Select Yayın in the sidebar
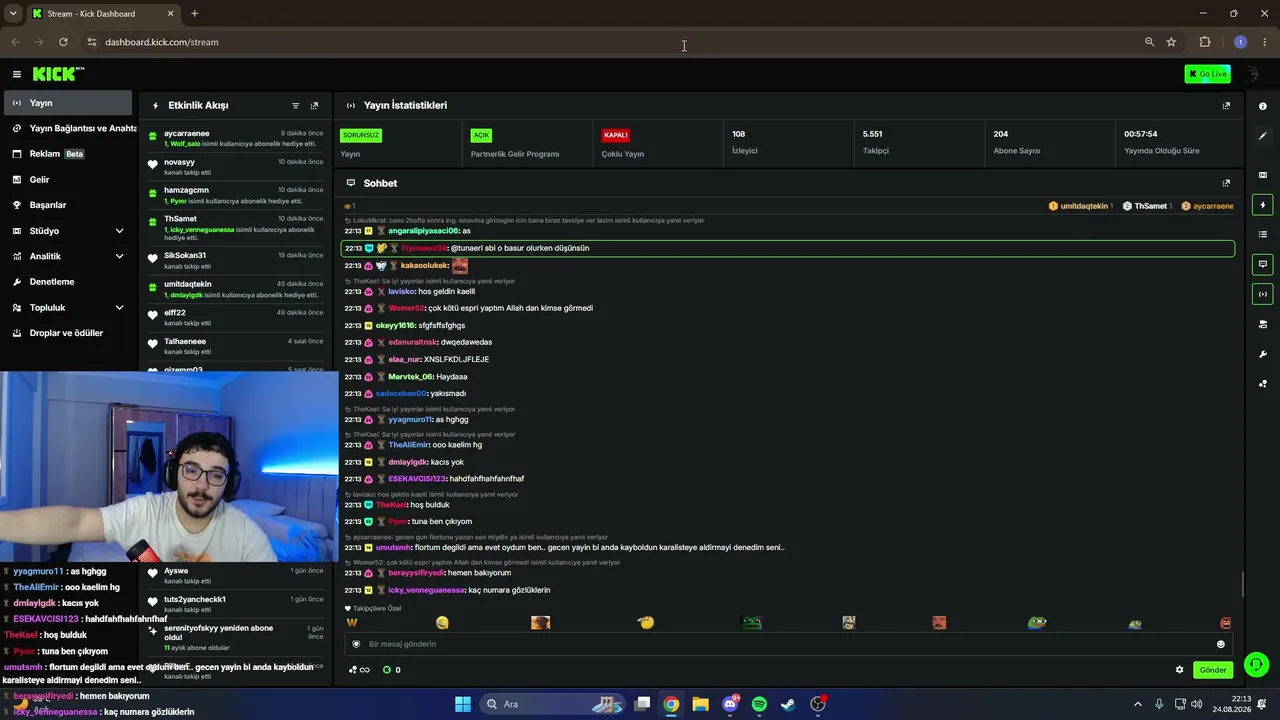The image size is (1280, 720). point(68,103)
